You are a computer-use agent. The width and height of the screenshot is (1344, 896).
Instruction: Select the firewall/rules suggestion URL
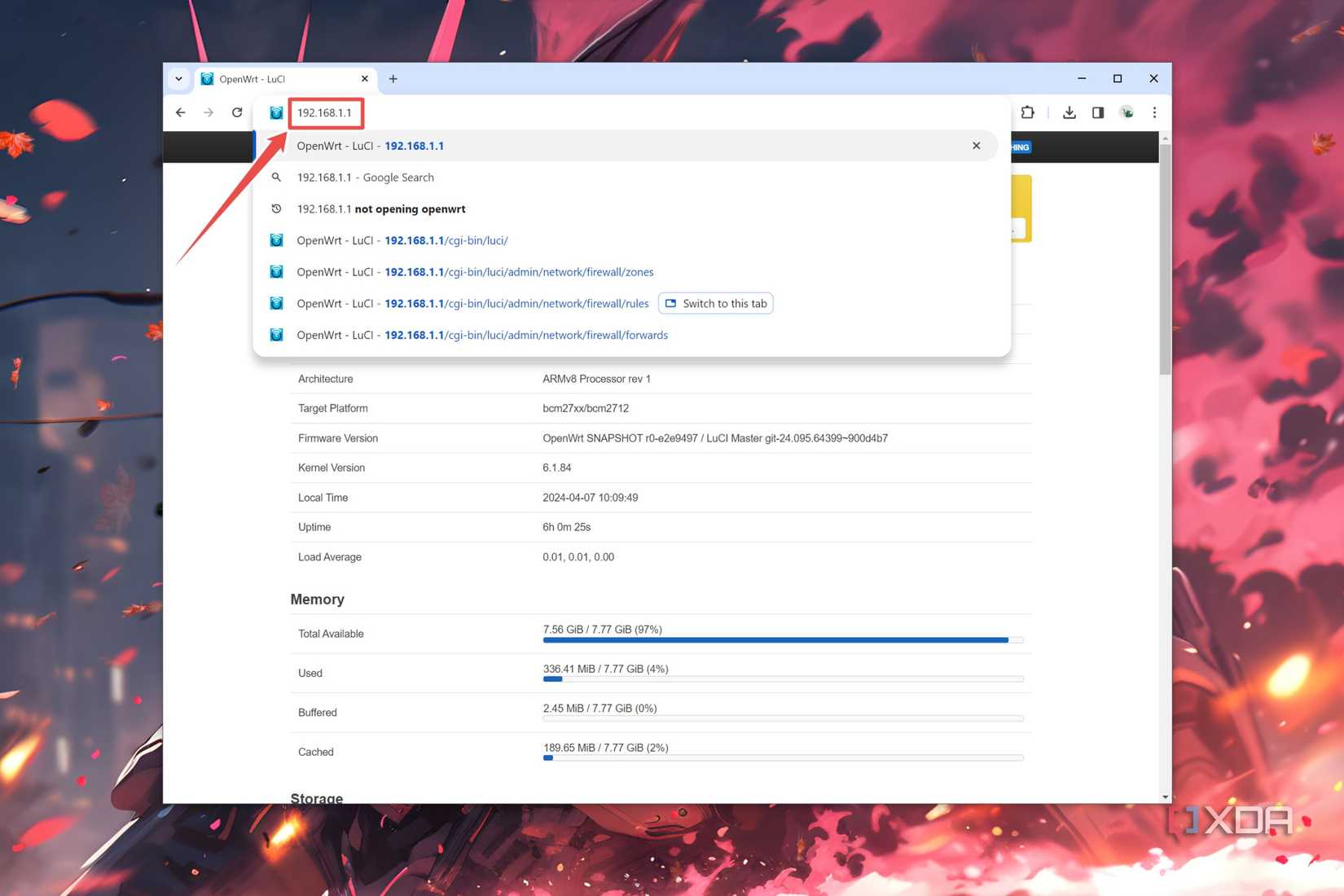point(516,304)
